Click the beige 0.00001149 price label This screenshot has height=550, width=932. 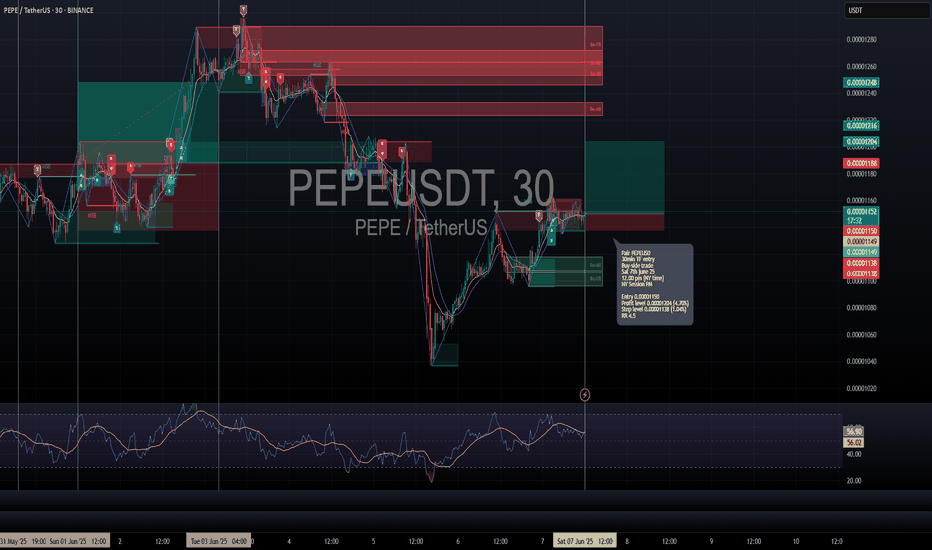[861, 241]
